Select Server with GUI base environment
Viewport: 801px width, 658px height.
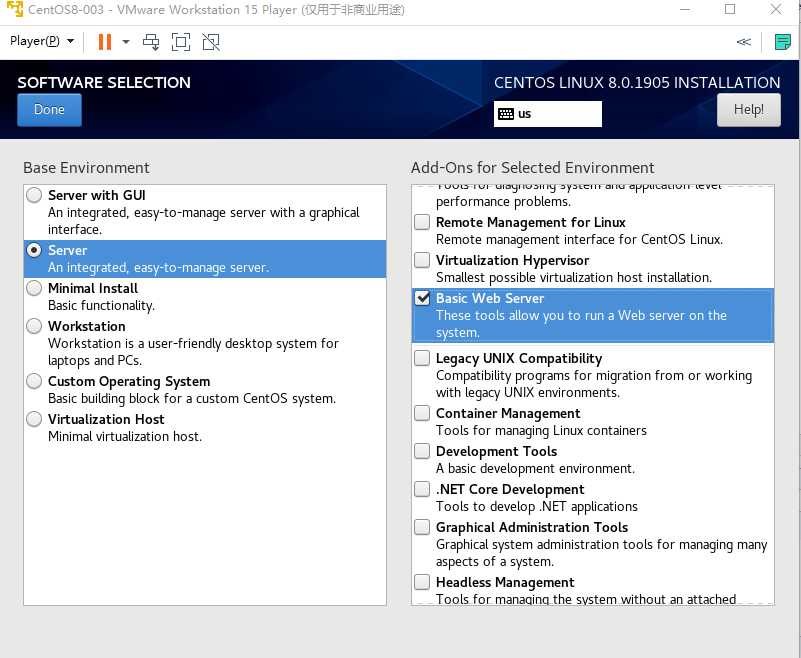pyautogui.click(x=34, y=195)
